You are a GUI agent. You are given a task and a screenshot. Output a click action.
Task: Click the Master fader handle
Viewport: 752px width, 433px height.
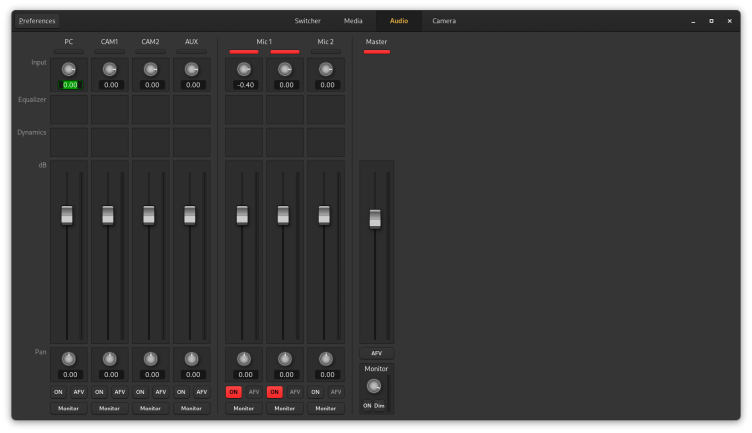point(375,218)
